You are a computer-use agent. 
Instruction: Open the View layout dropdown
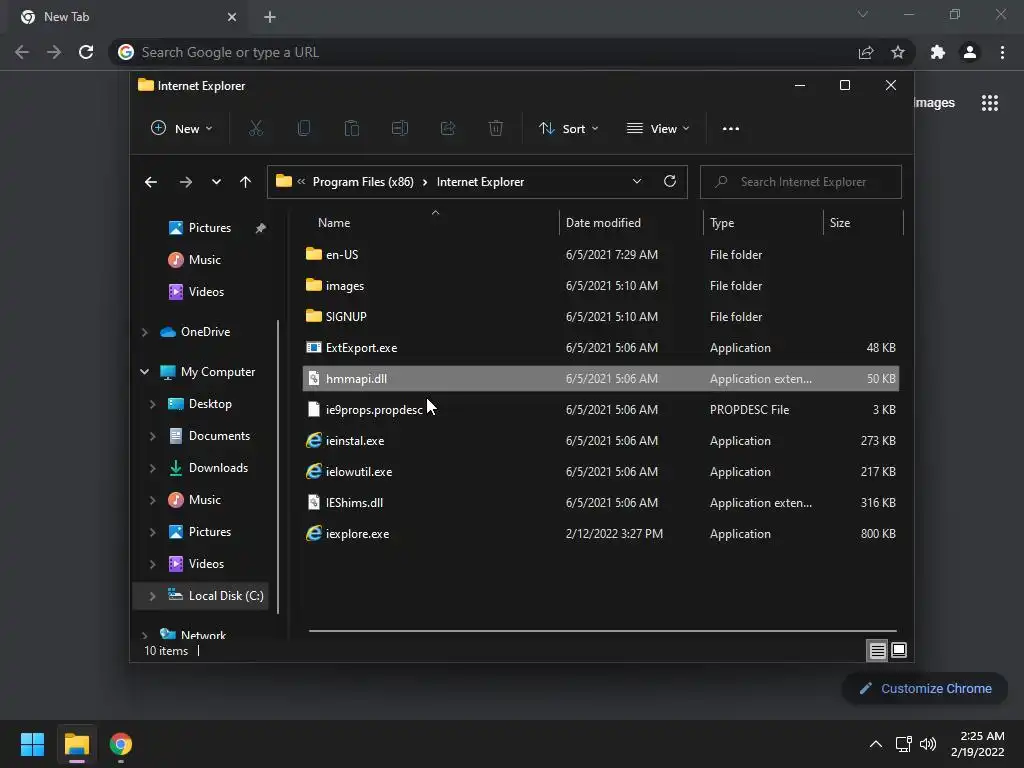click(x=658, y=129)
